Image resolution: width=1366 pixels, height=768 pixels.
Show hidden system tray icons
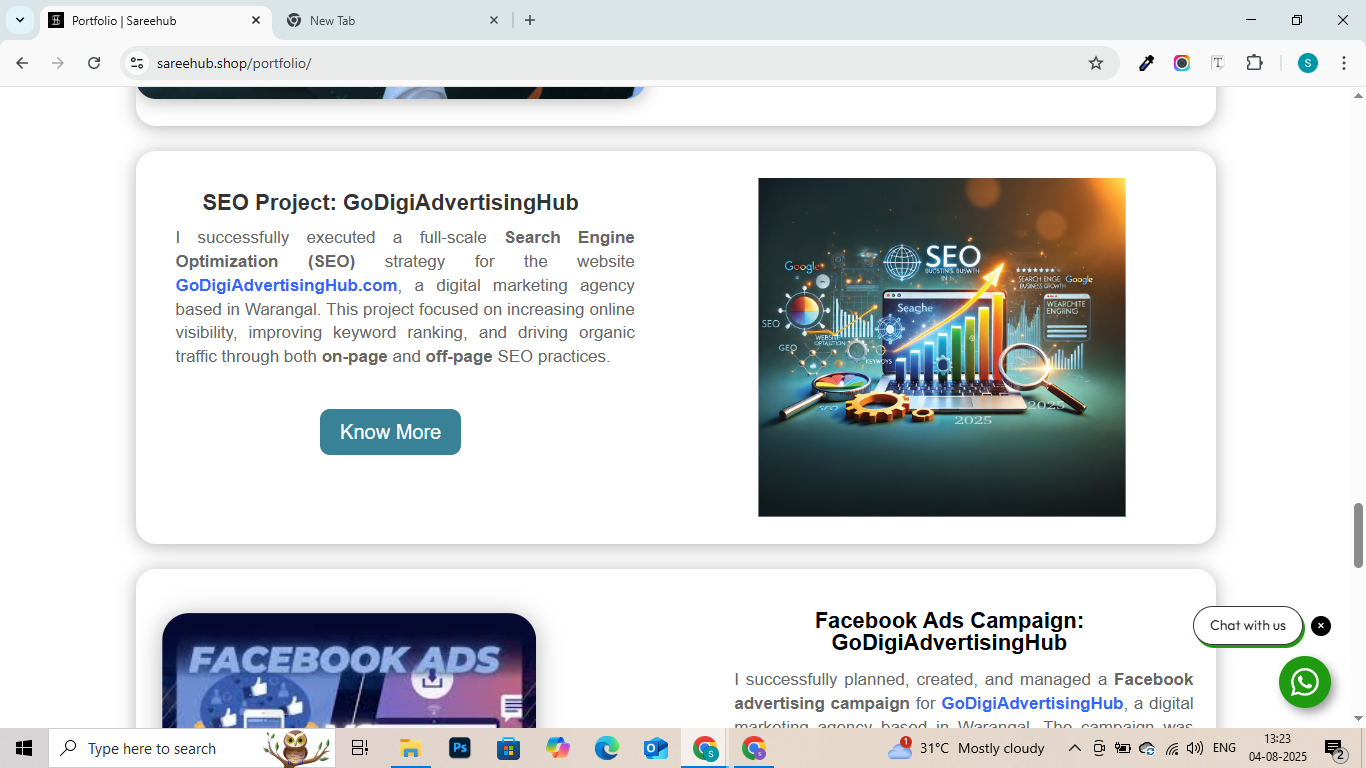[1075, 748]
